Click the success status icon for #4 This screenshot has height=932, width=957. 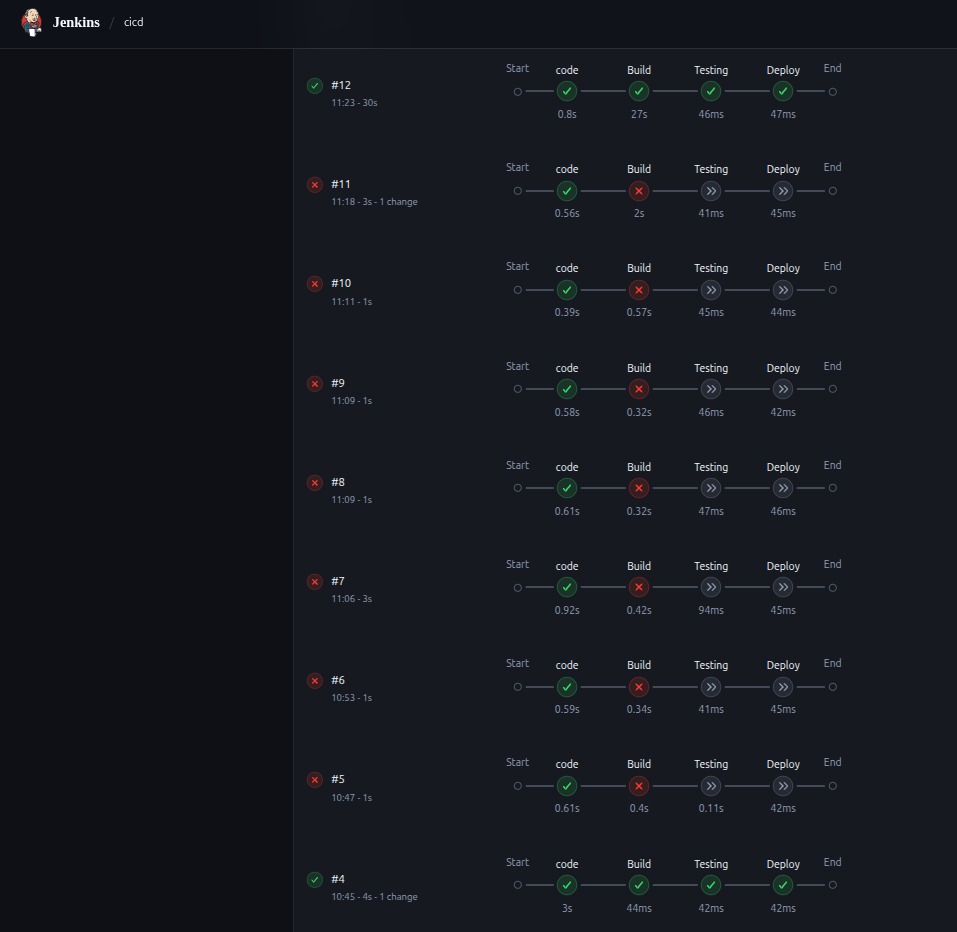click(315, 880)
